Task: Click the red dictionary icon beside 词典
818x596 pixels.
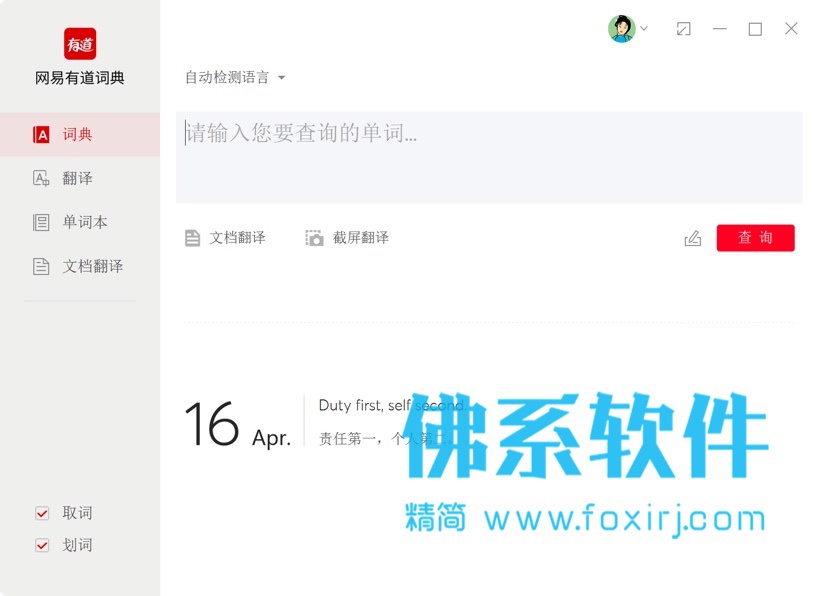Action: pos(41,135)
